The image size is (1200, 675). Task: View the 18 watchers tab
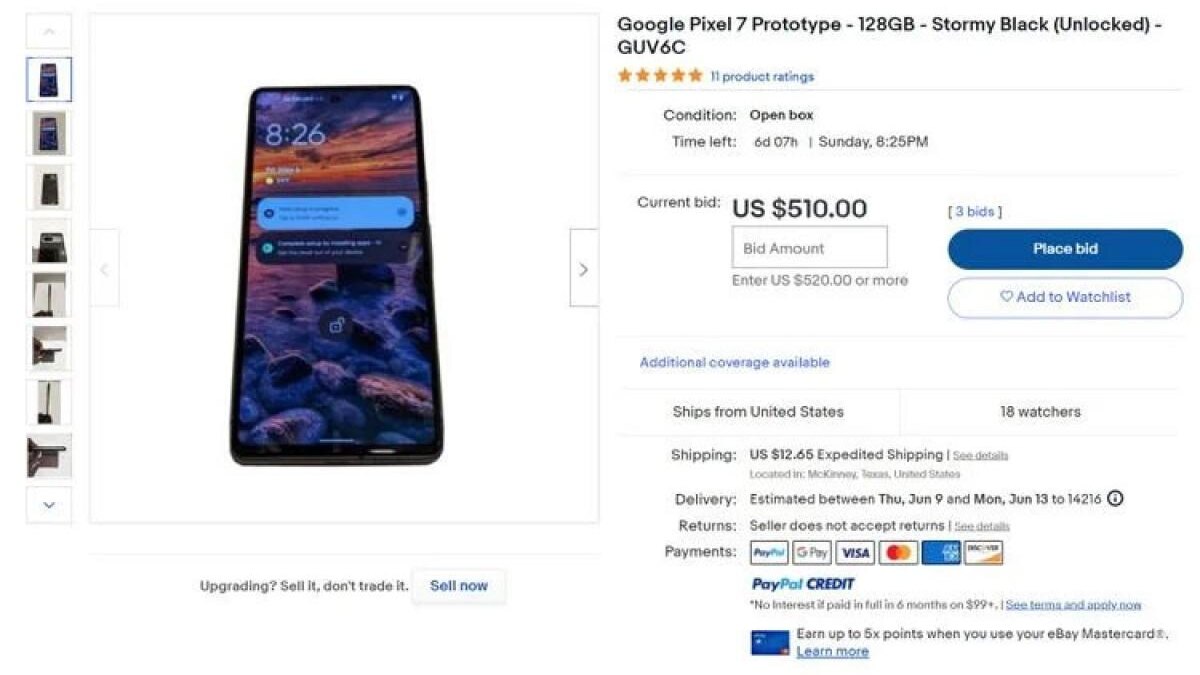(x=1040, y=411)
